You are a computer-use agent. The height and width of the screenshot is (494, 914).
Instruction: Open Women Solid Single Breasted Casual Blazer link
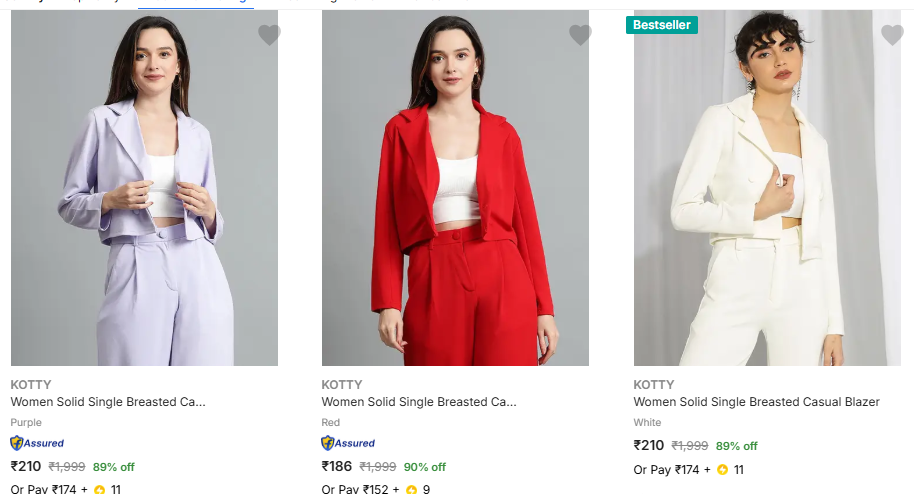point(756,402)
